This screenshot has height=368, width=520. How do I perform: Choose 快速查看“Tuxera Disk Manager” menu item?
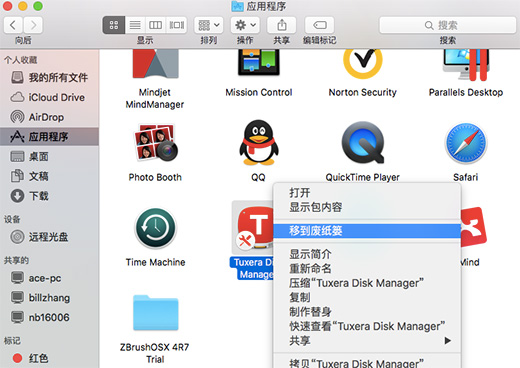(x=367, y=326)
